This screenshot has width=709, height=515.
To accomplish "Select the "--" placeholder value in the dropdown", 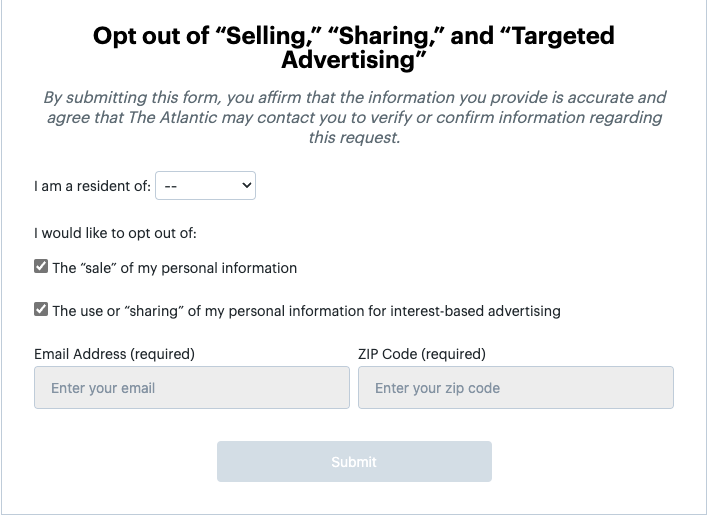I will coord(171,186).
